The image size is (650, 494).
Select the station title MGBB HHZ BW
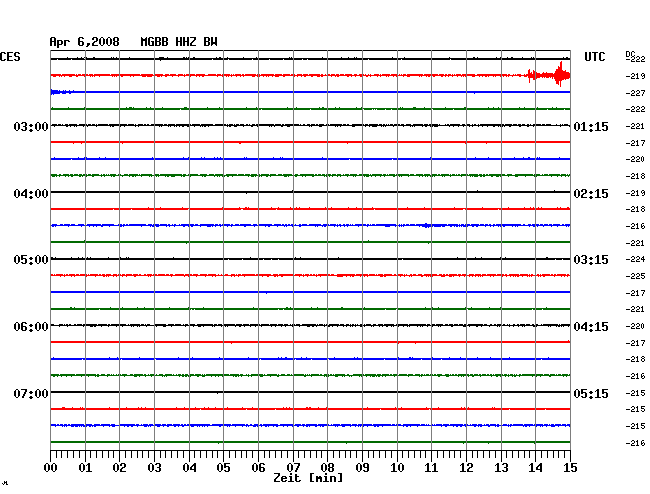pos(179,42)
